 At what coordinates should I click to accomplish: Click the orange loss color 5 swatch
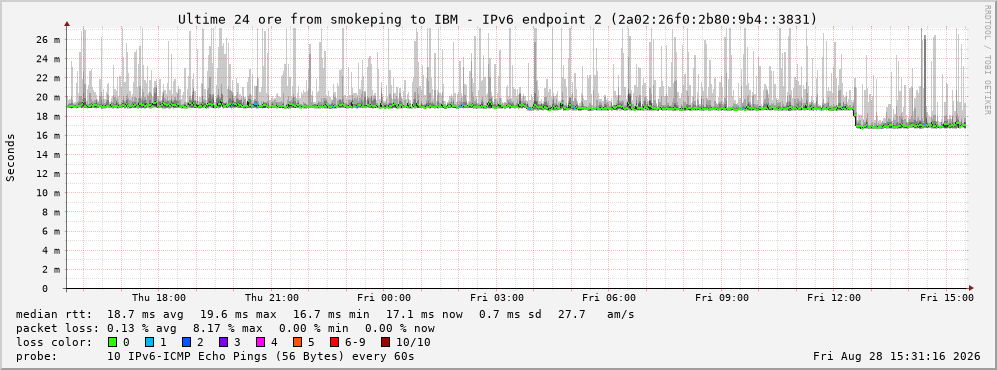click(x=298, y=342)
